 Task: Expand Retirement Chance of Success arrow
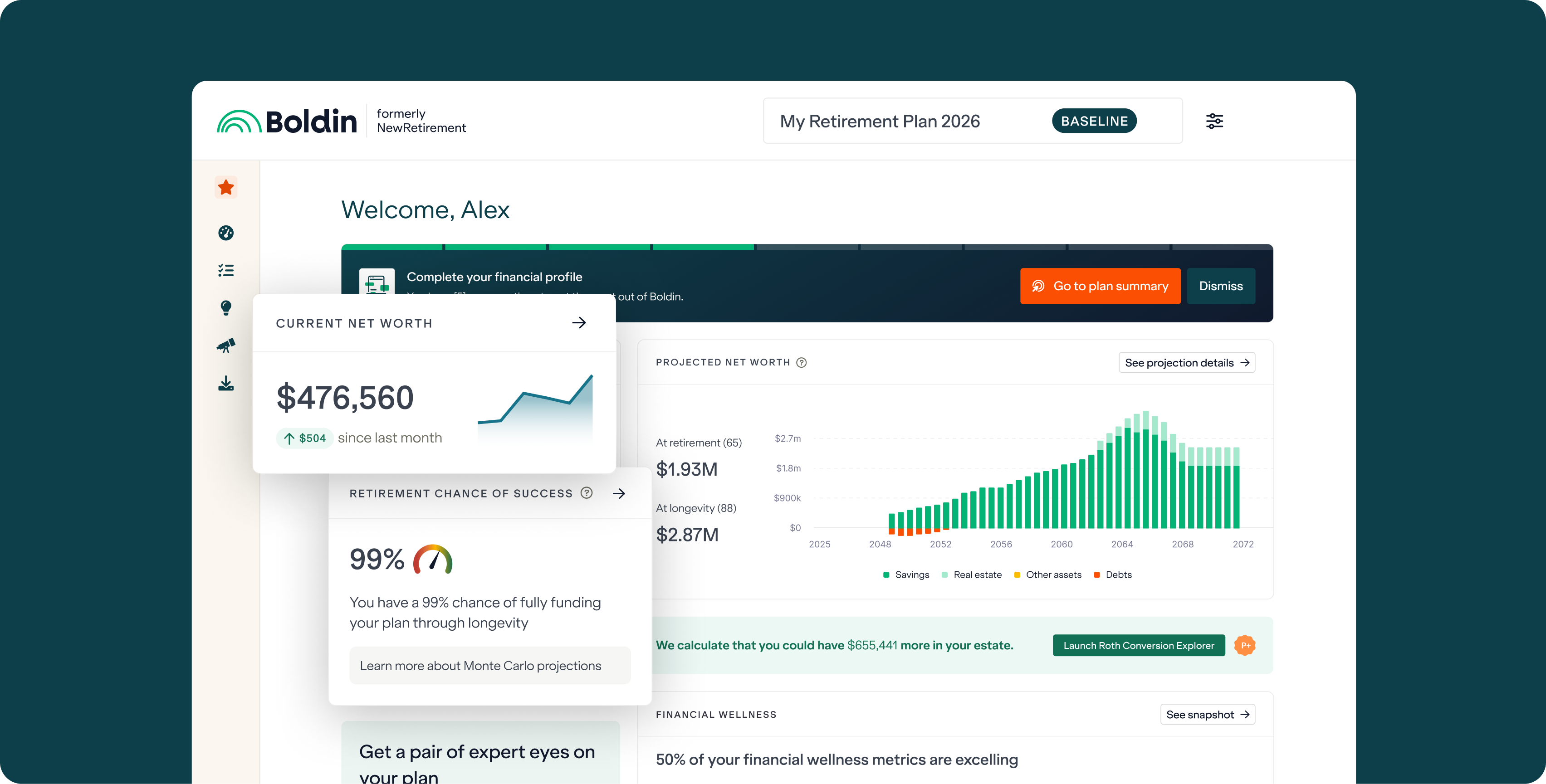coord(619,493)
